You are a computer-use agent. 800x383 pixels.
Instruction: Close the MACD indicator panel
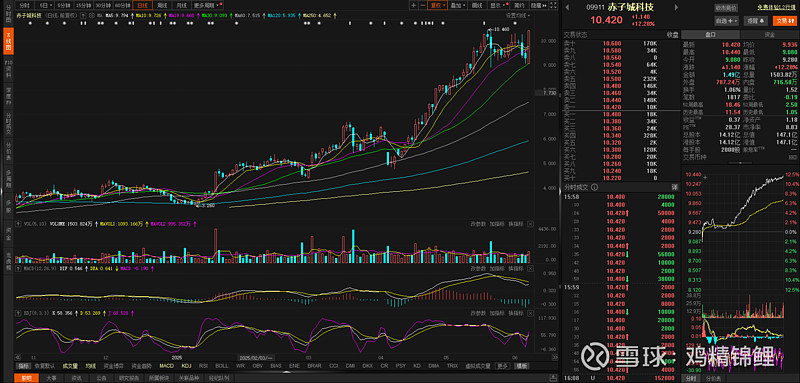tap(531, 268)
